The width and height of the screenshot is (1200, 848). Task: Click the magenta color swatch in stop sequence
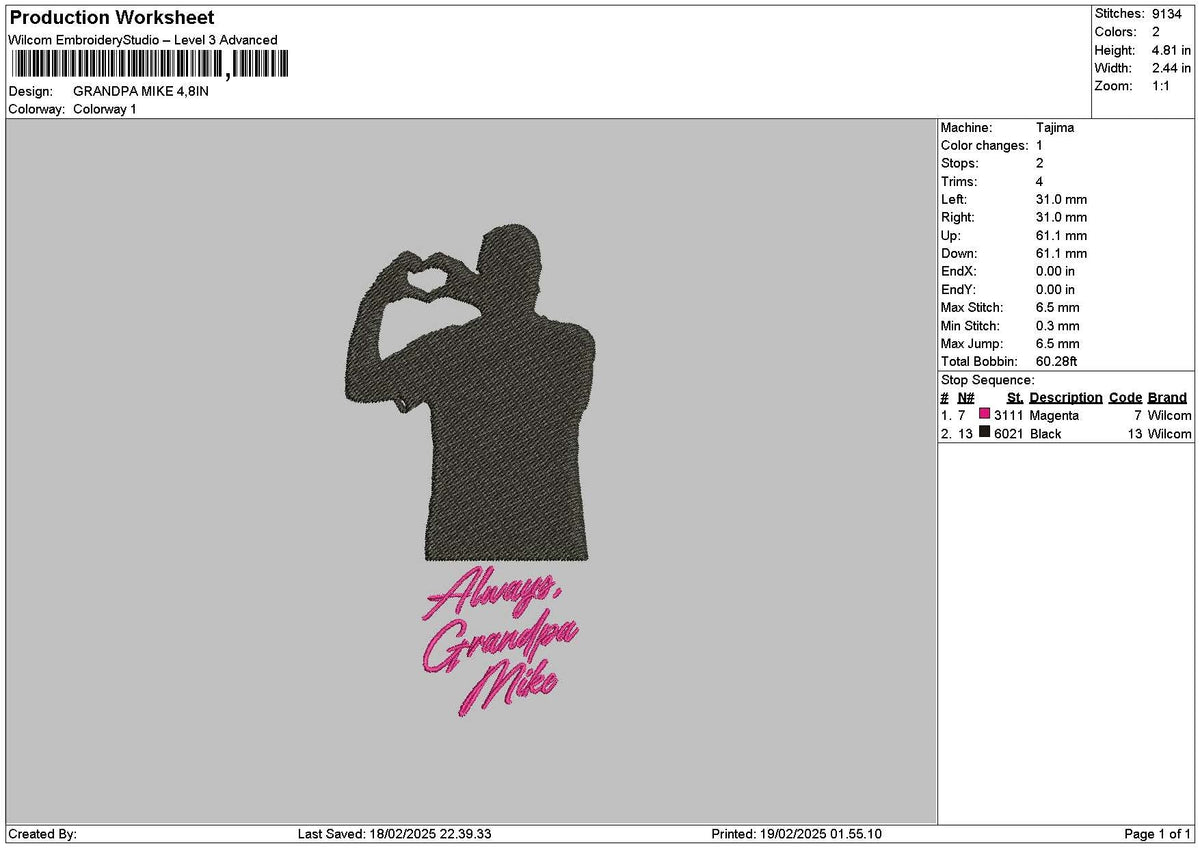pyautogui.click(x=985, y=414)
